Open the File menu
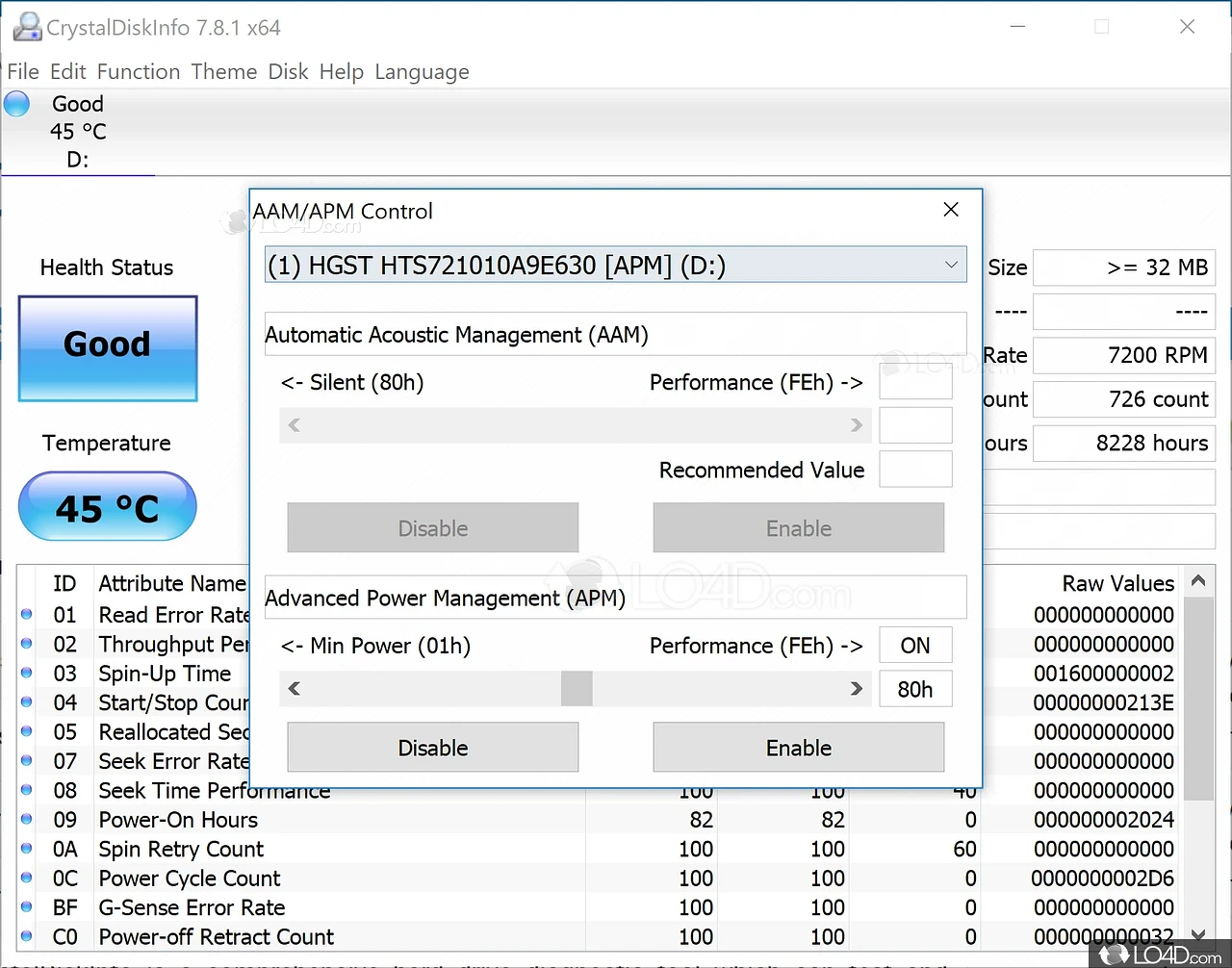The width and height of the screenshot is (1232, 968). (x=23, y=72)
